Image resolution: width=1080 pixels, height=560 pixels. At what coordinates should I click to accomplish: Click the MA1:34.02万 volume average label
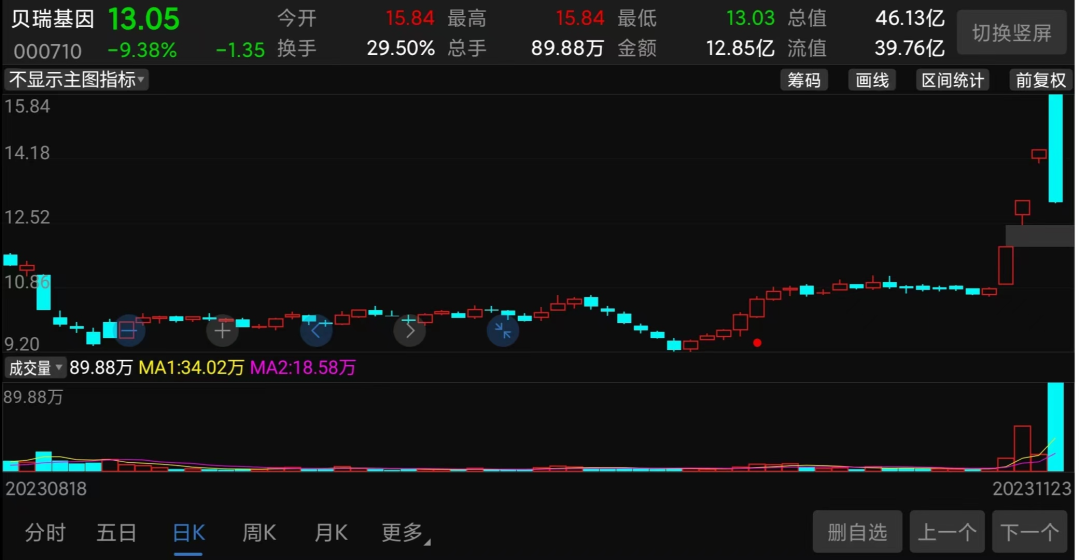coord(191,368)
